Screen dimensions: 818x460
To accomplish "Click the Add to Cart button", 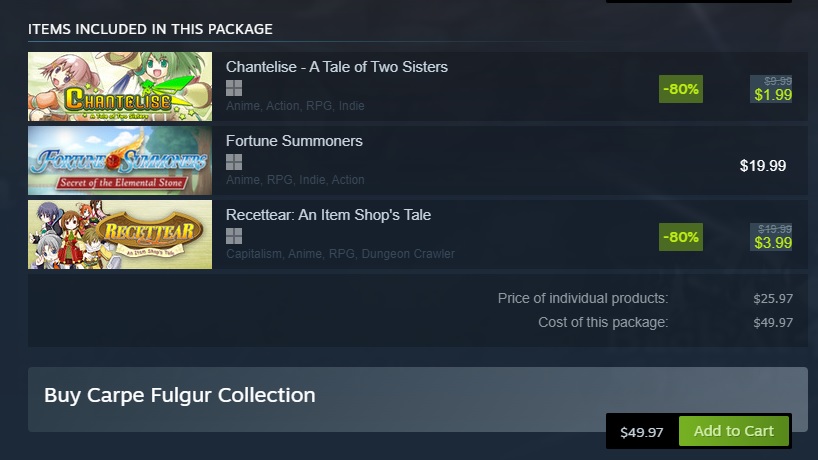I will click(x=733, y=431).
